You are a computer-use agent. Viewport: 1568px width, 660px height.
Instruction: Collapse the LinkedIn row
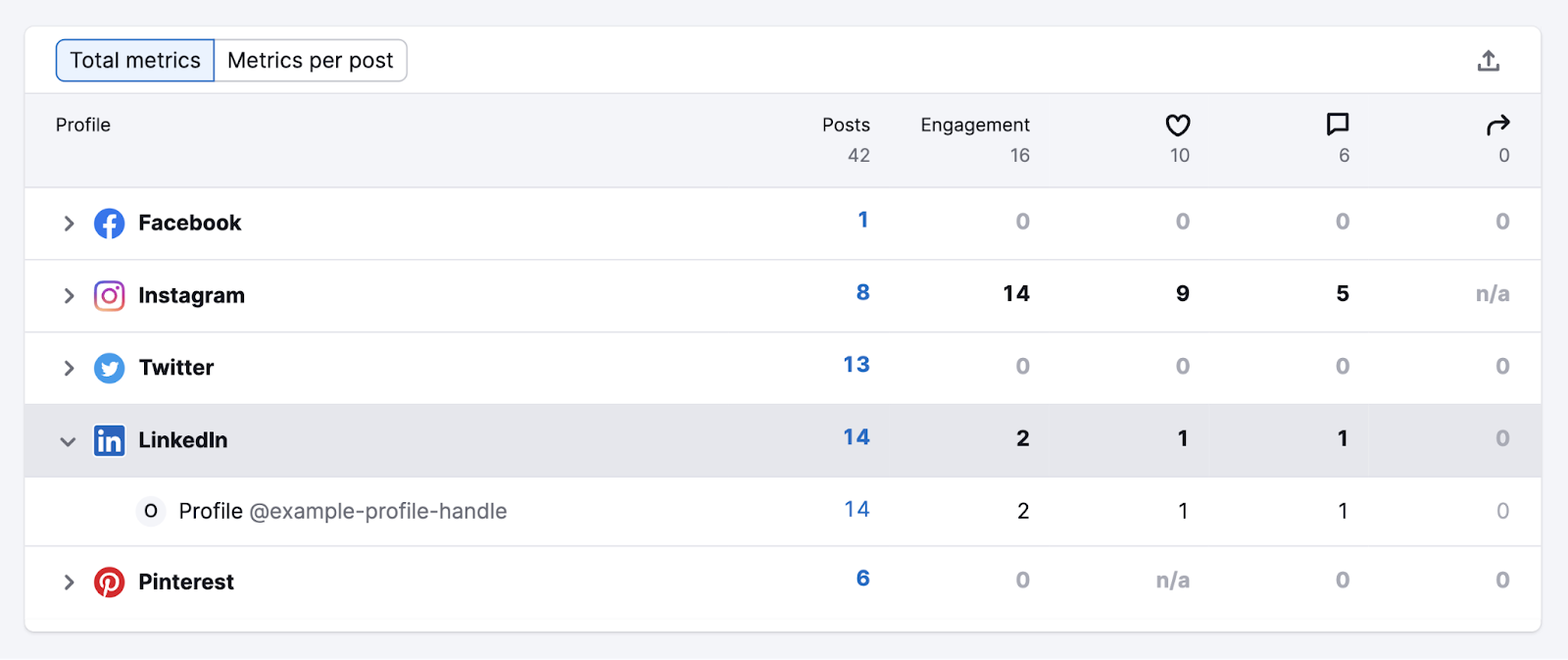[69, 441]
